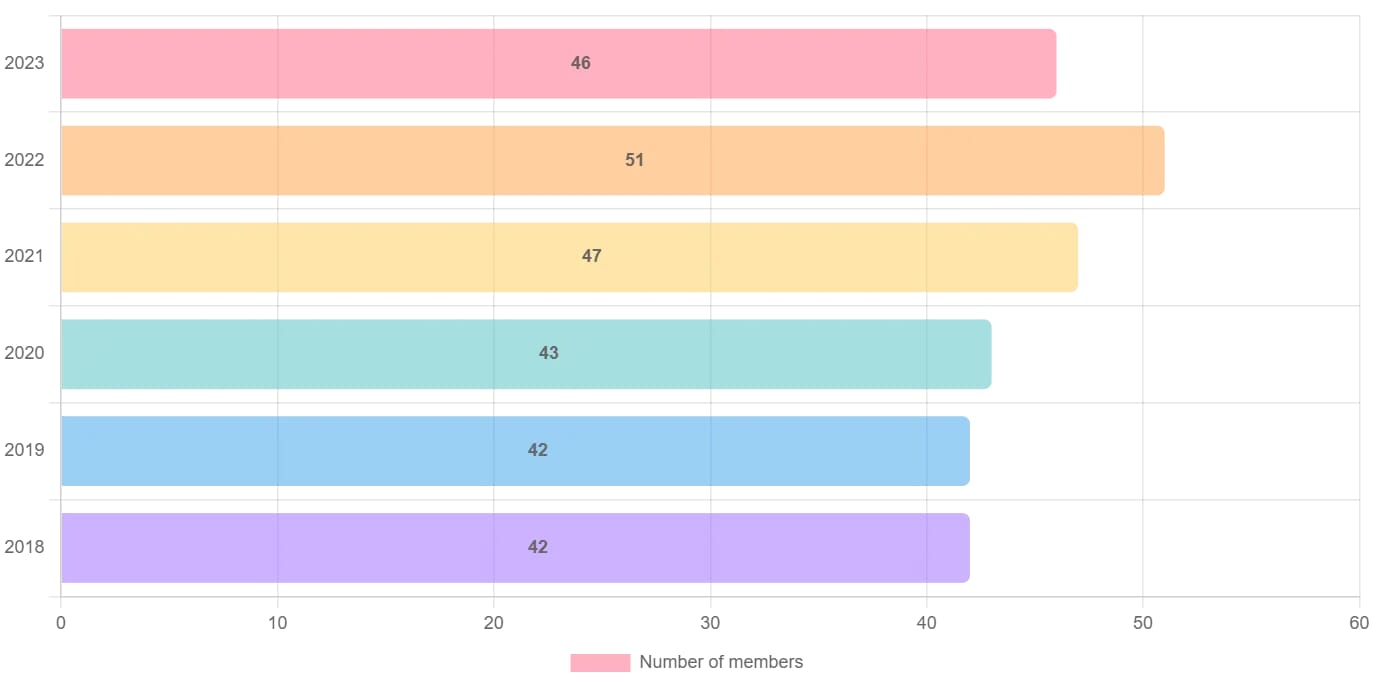
Task: Click the 2023 y-axis label
Action: click(24, 63)
